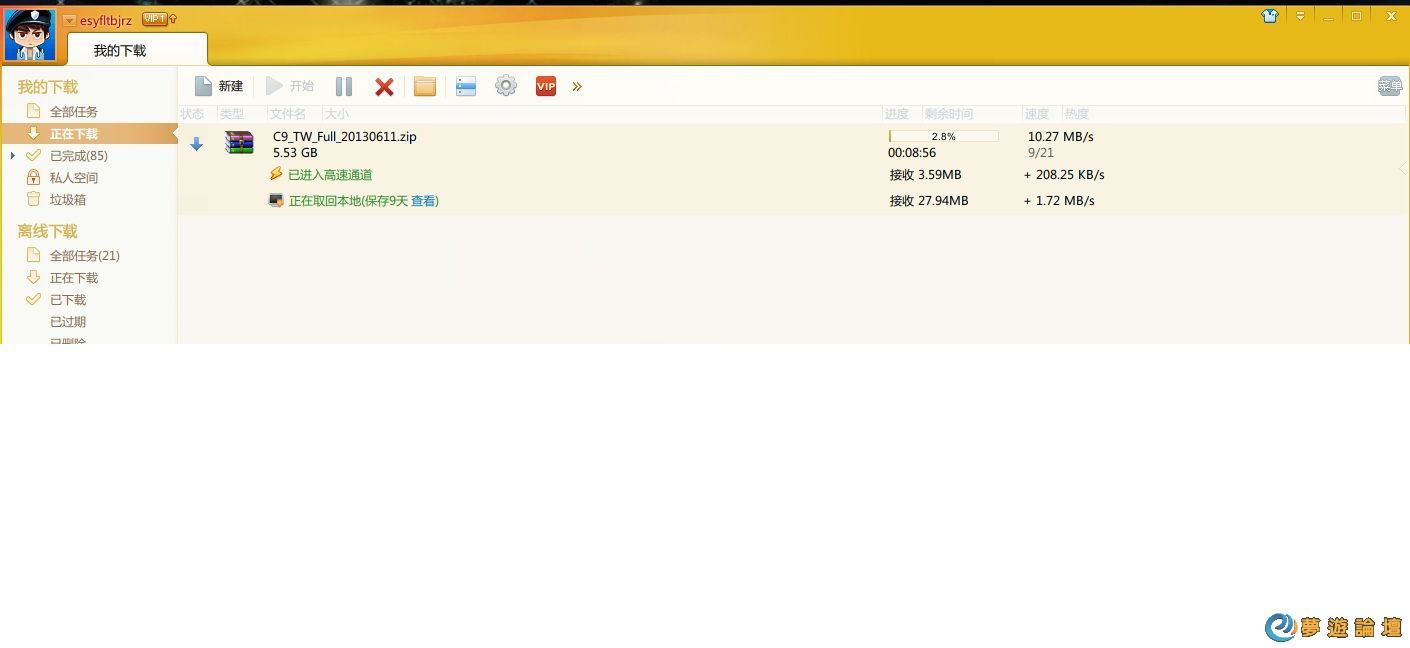
Task: Open the title bar dropdown menu arrow
Action: click(x=1300, y=16)
